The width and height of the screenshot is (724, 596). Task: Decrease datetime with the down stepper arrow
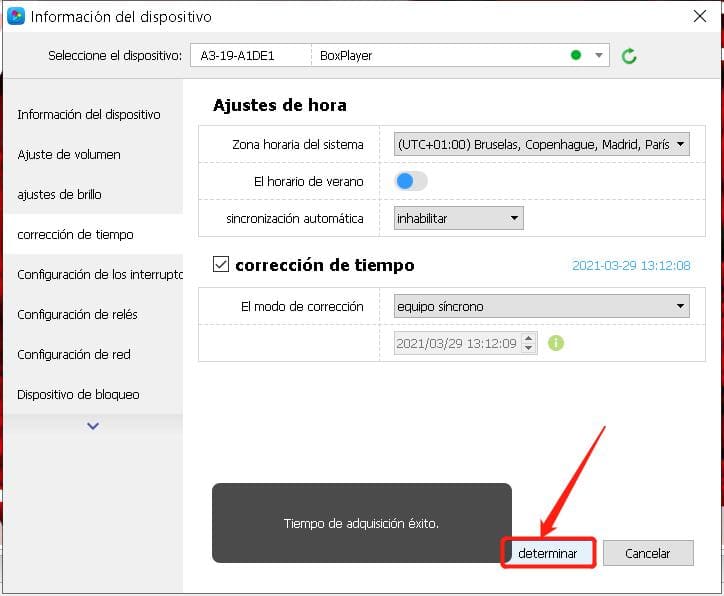click(528, 348)
